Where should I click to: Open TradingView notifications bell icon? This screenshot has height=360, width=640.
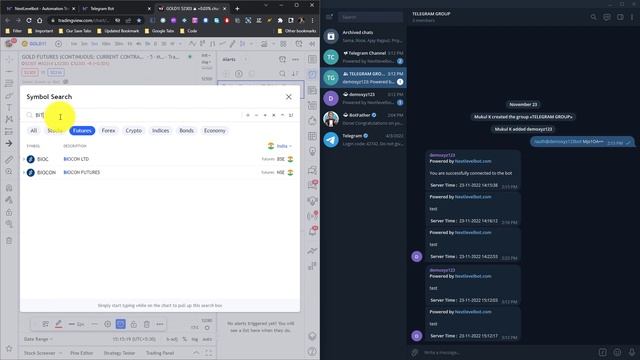click(312, 232)
